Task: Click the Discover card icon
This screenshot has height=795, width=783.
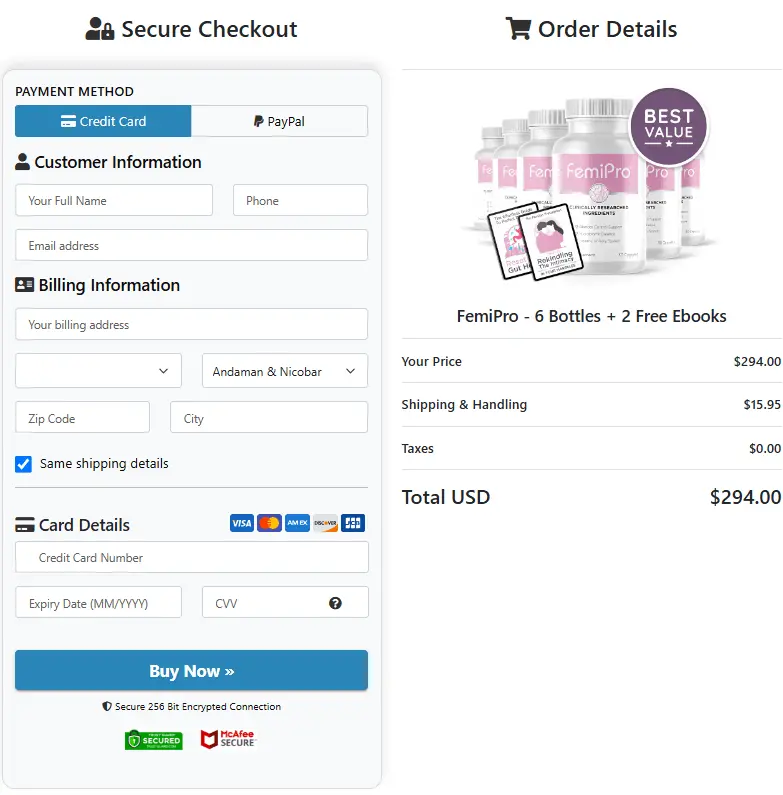Action: 325,523
